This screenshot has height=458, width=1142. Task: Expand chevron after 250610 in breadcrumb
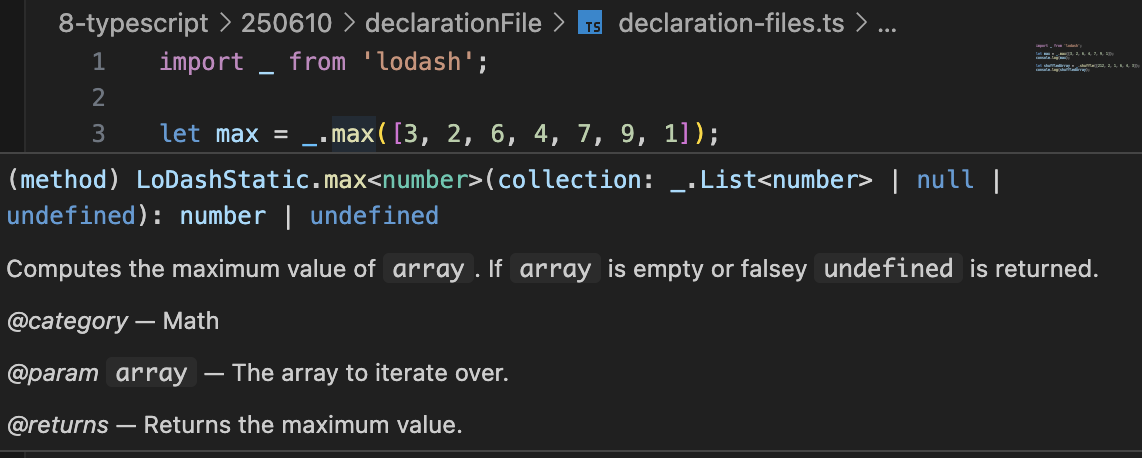tap(349, 24)
